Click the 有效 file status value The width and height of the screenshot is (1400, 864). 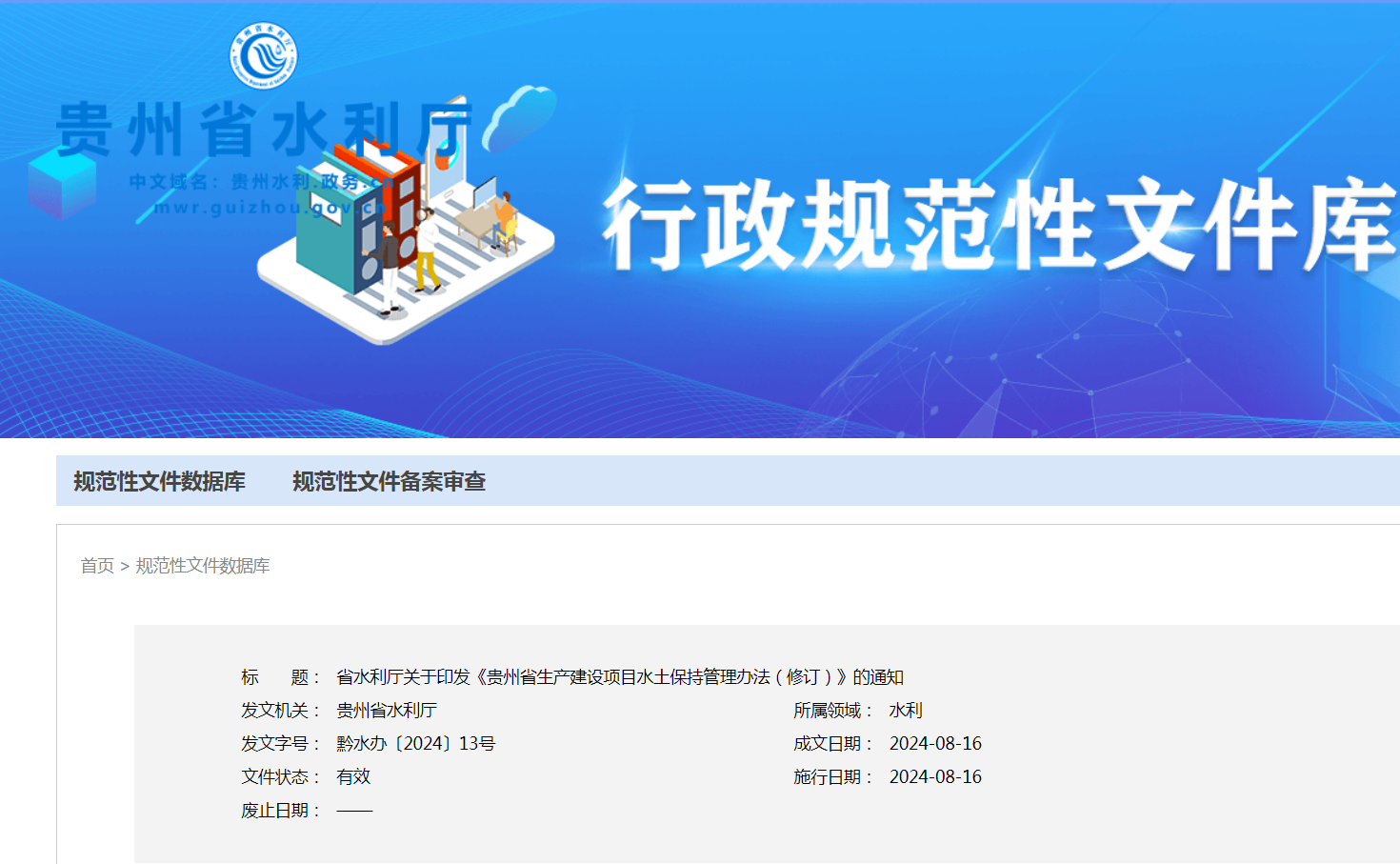(x=353, y=777)
